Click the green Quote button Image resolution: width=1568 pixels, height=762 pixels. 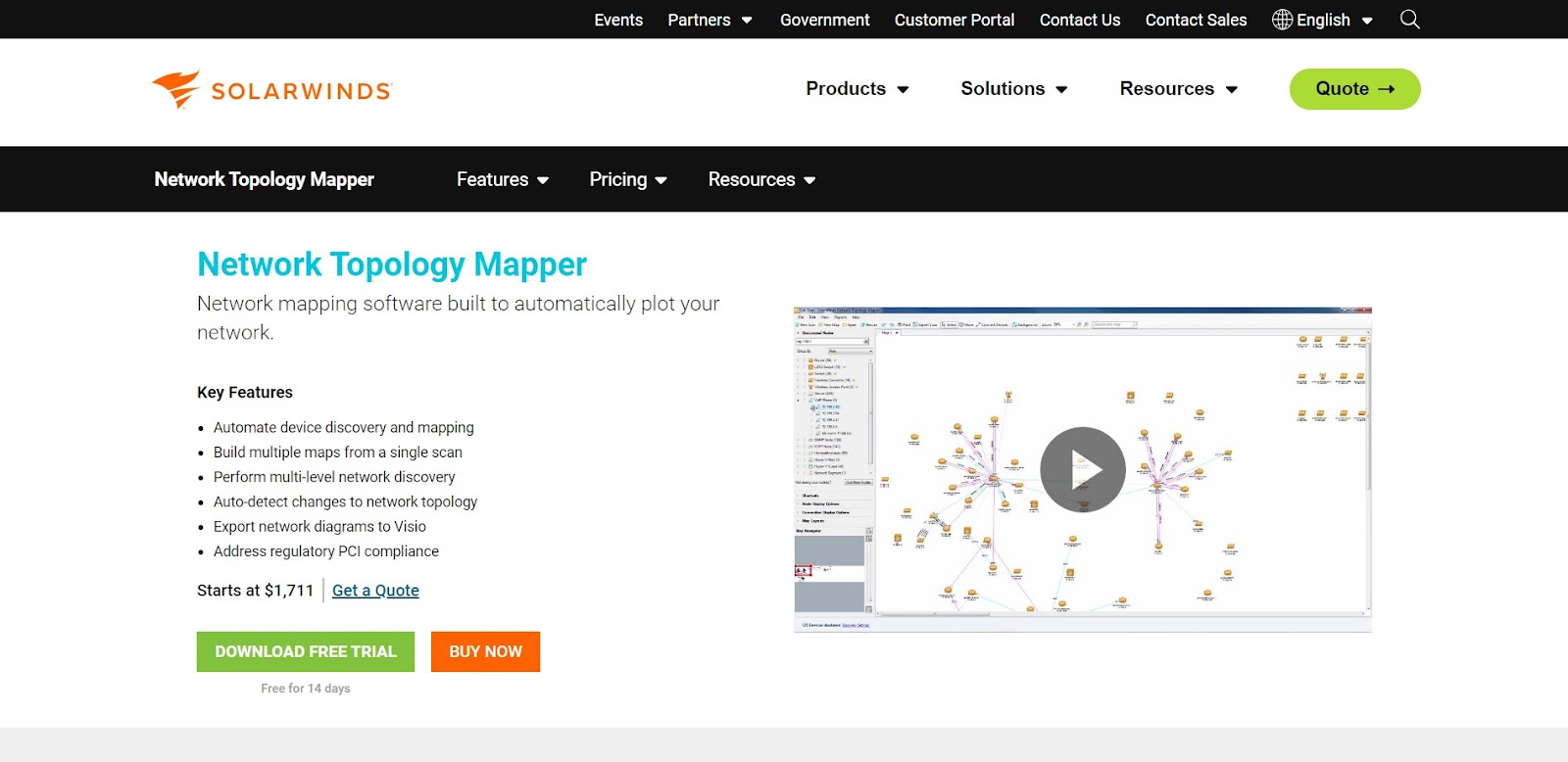click(x=1354, y=89)
